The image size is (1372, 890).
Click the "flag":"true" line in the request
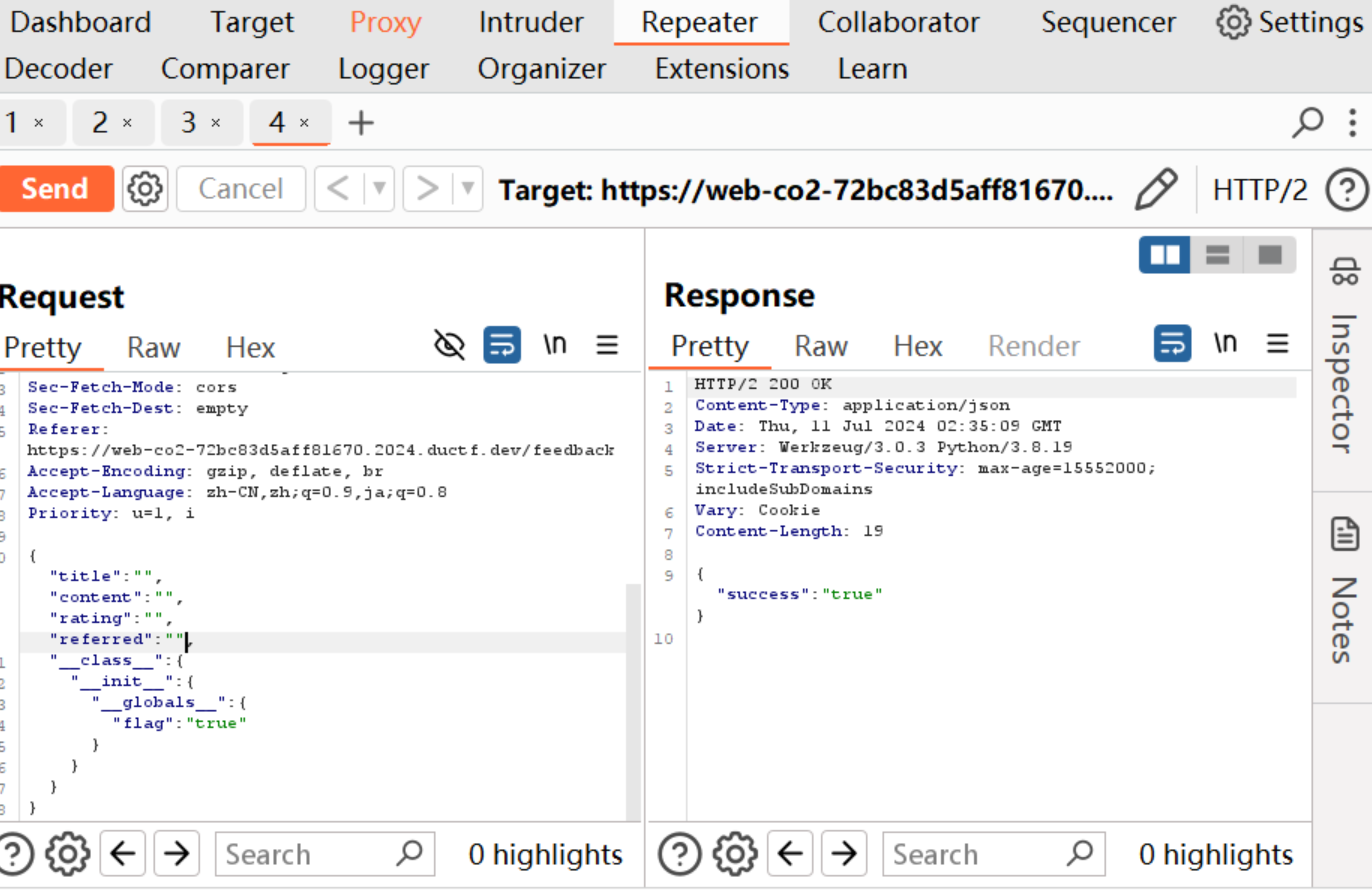pyautogui.click(x=179, y=723)
